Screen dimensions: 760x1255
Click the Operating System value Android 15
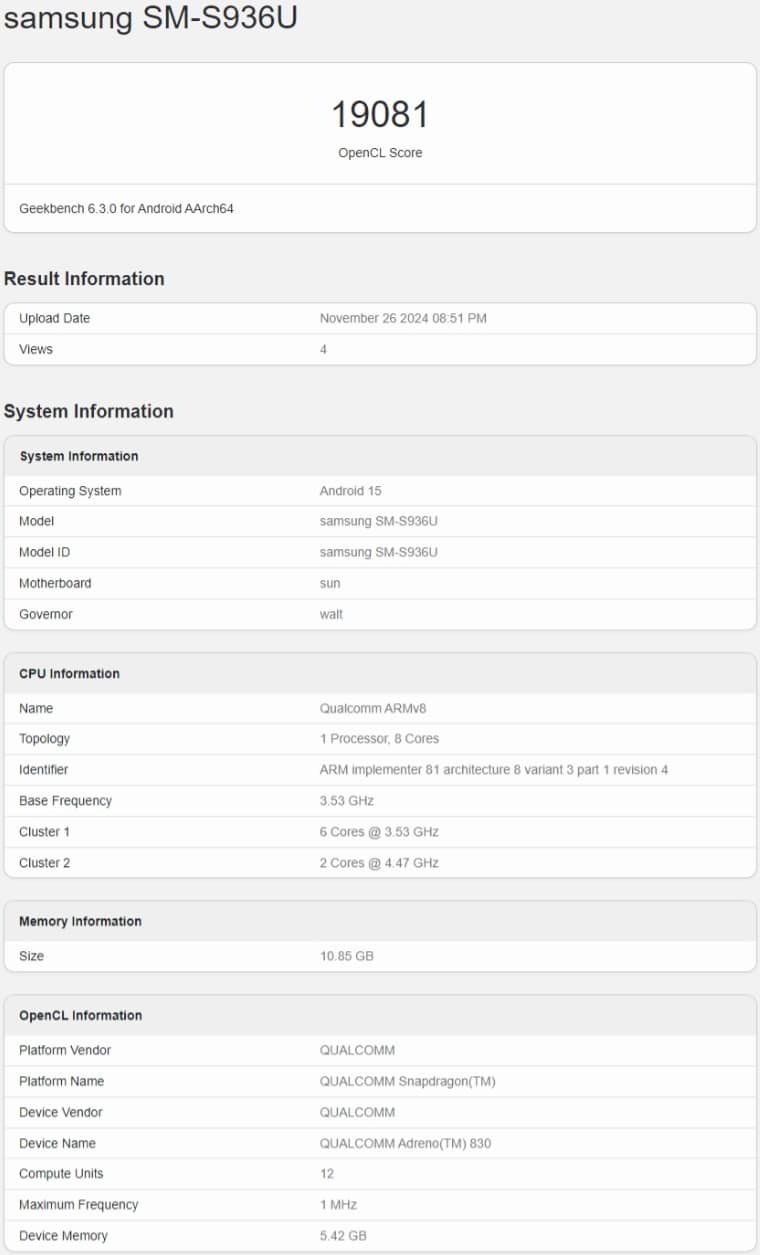click(350, 491)
